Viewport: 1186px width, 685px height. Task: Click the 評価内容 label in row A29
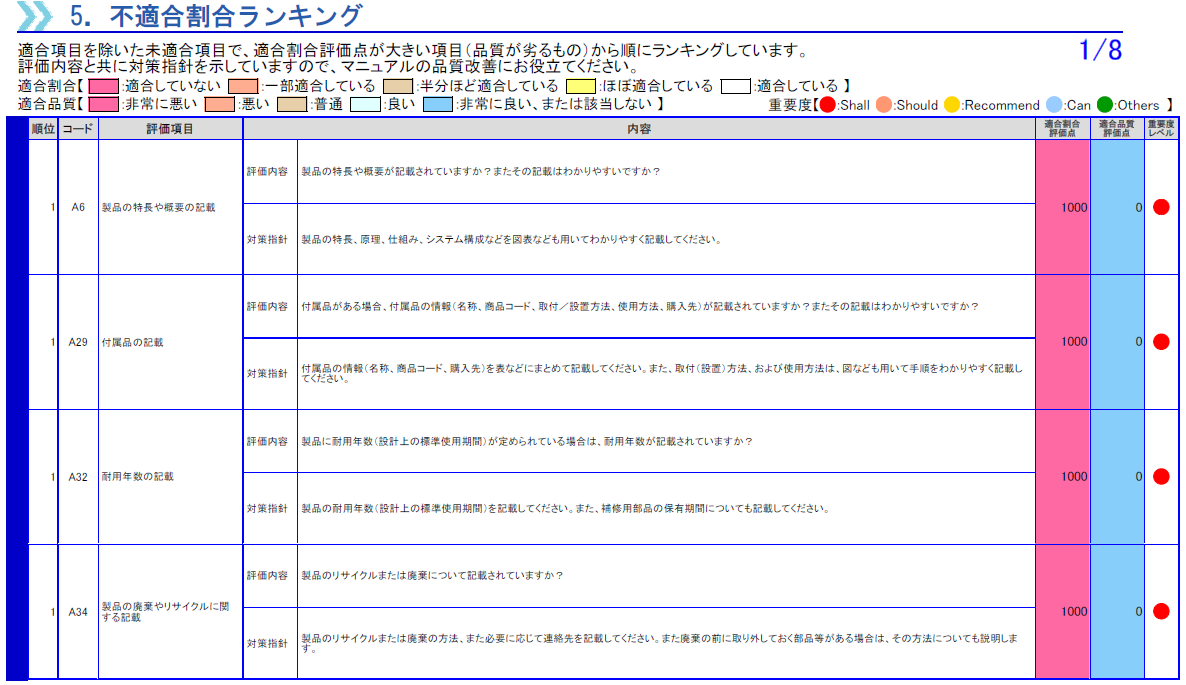click(x=267, y=306)
